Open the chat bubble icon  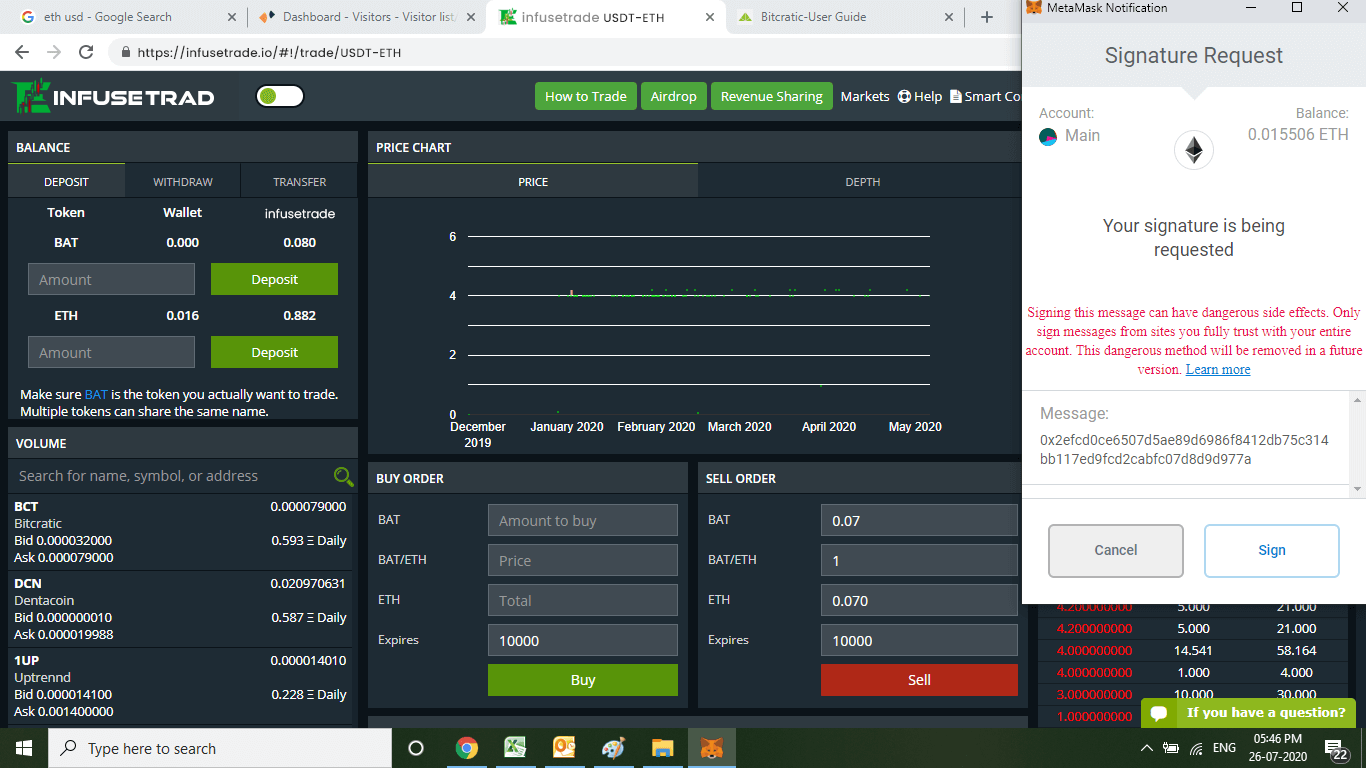pos(1160,713)
